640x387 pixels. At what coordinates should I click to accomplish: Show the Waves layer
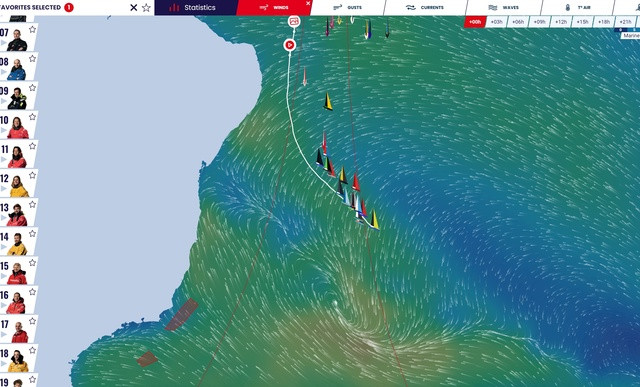point(504,7)
